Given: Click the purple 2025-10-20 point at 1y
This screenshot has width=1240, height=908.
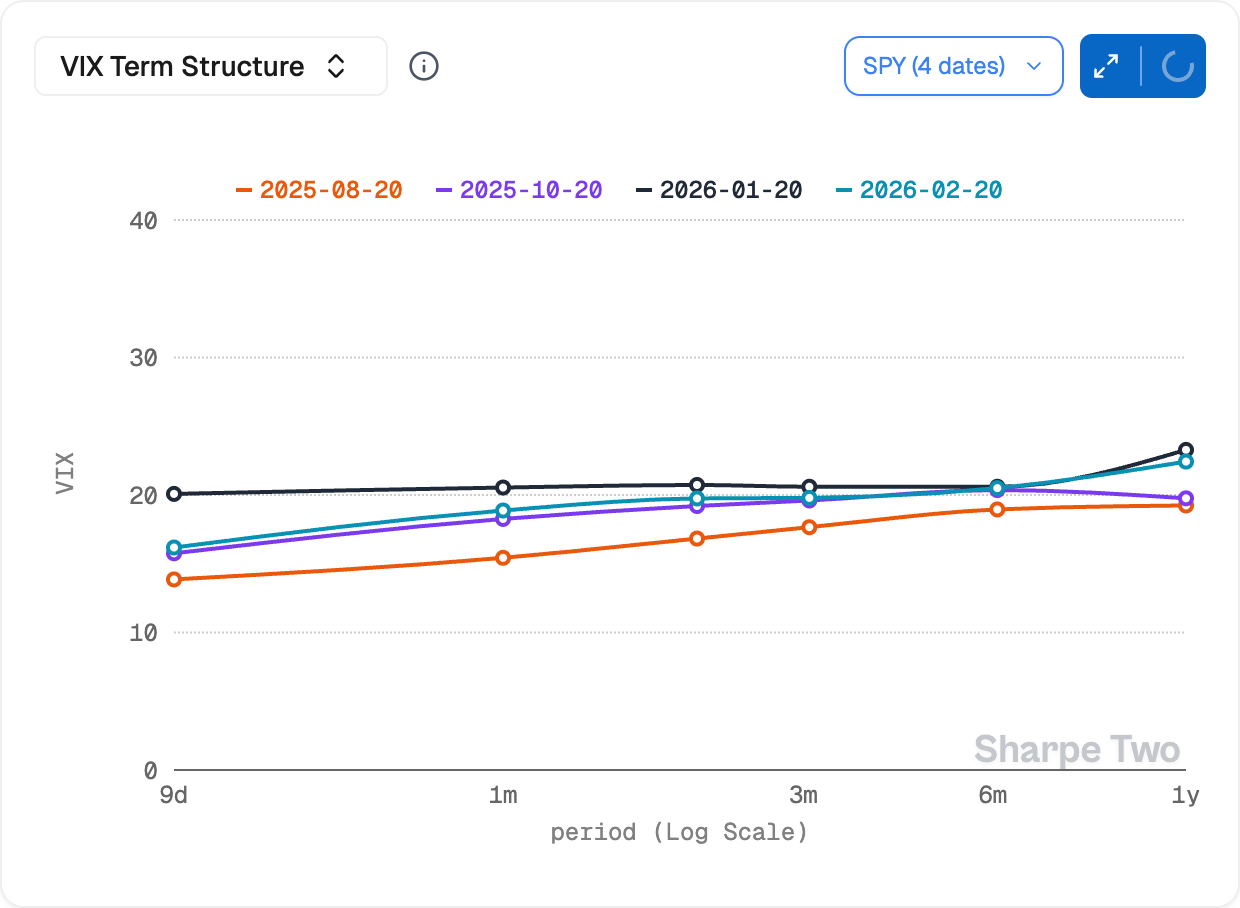Looking at the screenshot, I should (1186, 498).
